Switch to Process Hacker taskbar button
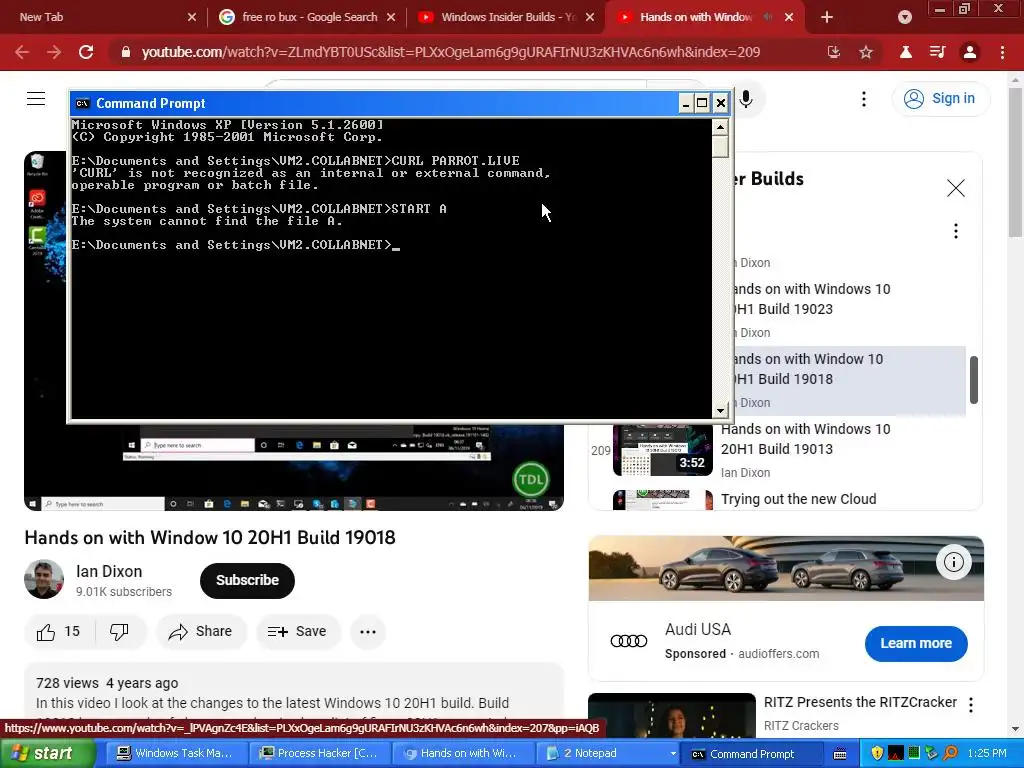This screenshot has height=768, width=1024. click(x=319, y=754)
